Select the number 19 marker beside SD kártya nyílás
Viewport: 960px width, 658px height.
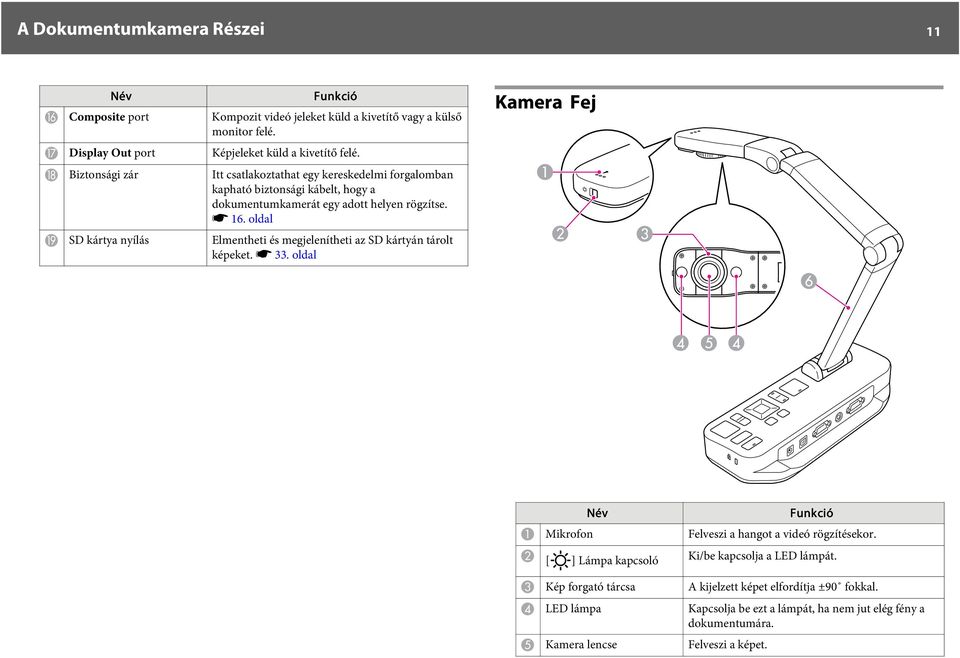click(x=51, y=241)
